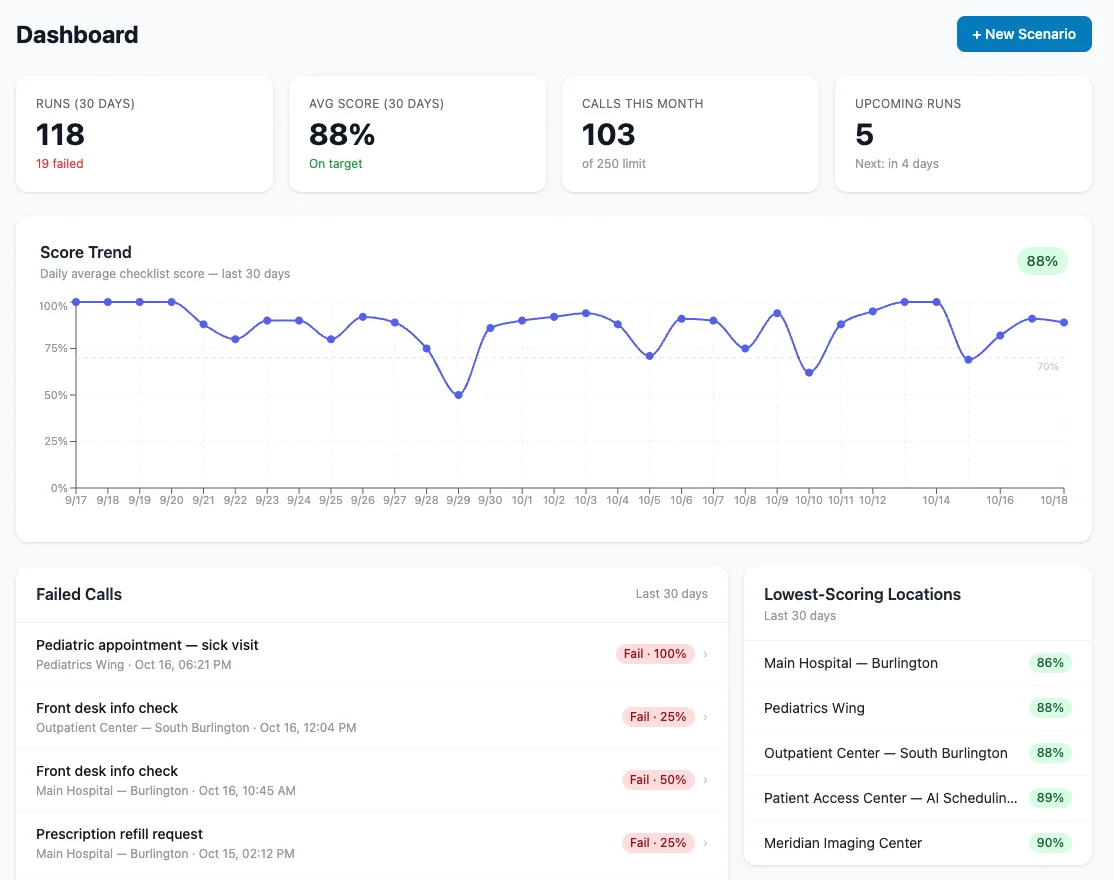Click the Lowest-Scoring Locations heading
This screenshot has height=880, width=1114.
[862, 594]
